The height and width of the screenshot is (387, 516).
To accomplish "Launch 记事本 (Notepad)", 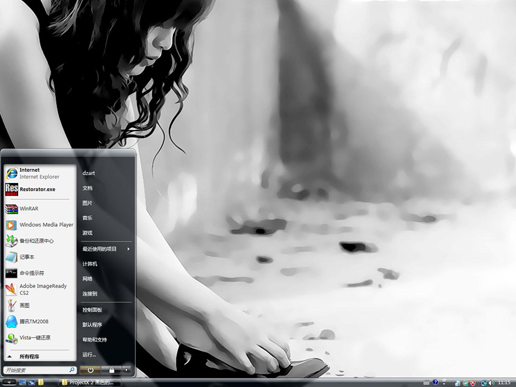I will coord(39,257).
